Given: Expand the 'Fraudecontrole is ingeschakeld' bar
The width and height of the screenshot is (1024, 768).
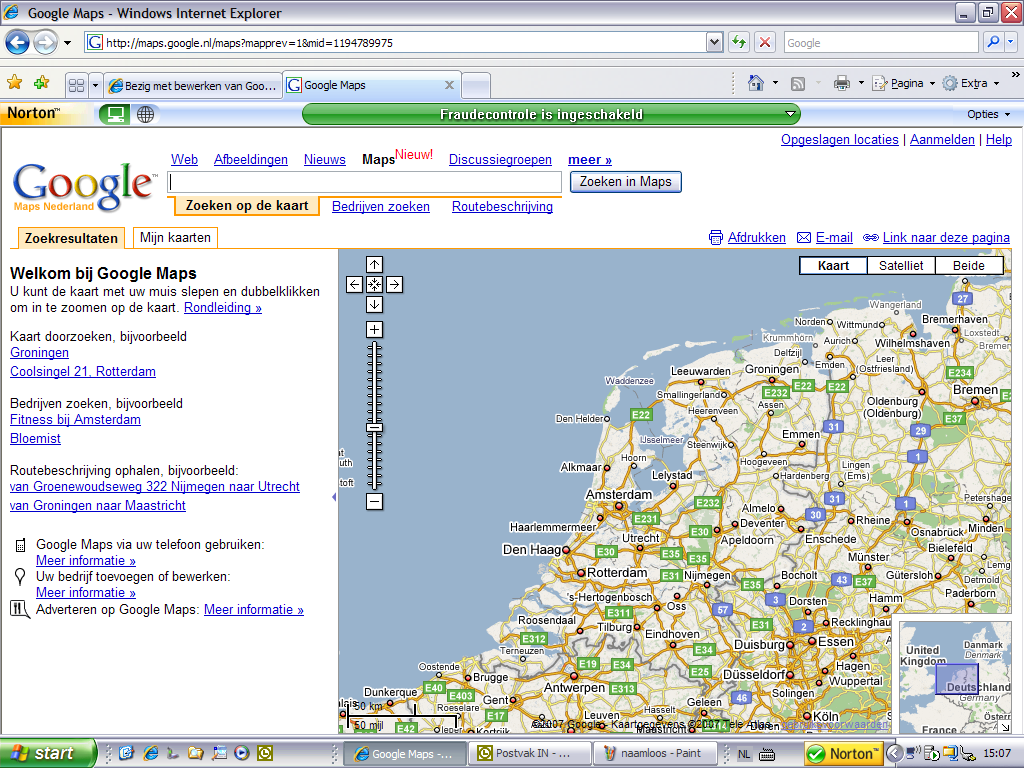Looking at the screenshot, I should 551,114.
